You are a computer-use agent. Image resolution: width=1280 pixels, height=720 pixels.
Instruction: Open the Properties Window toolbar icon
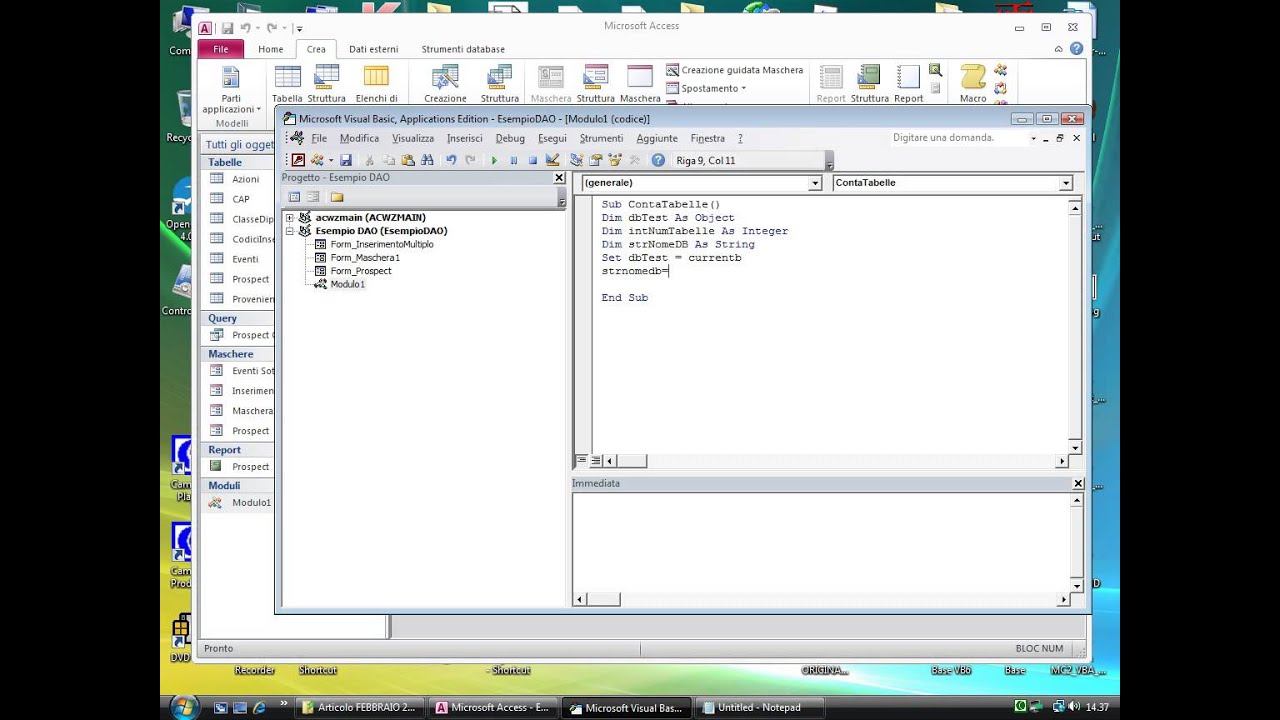tap(596, 160)
